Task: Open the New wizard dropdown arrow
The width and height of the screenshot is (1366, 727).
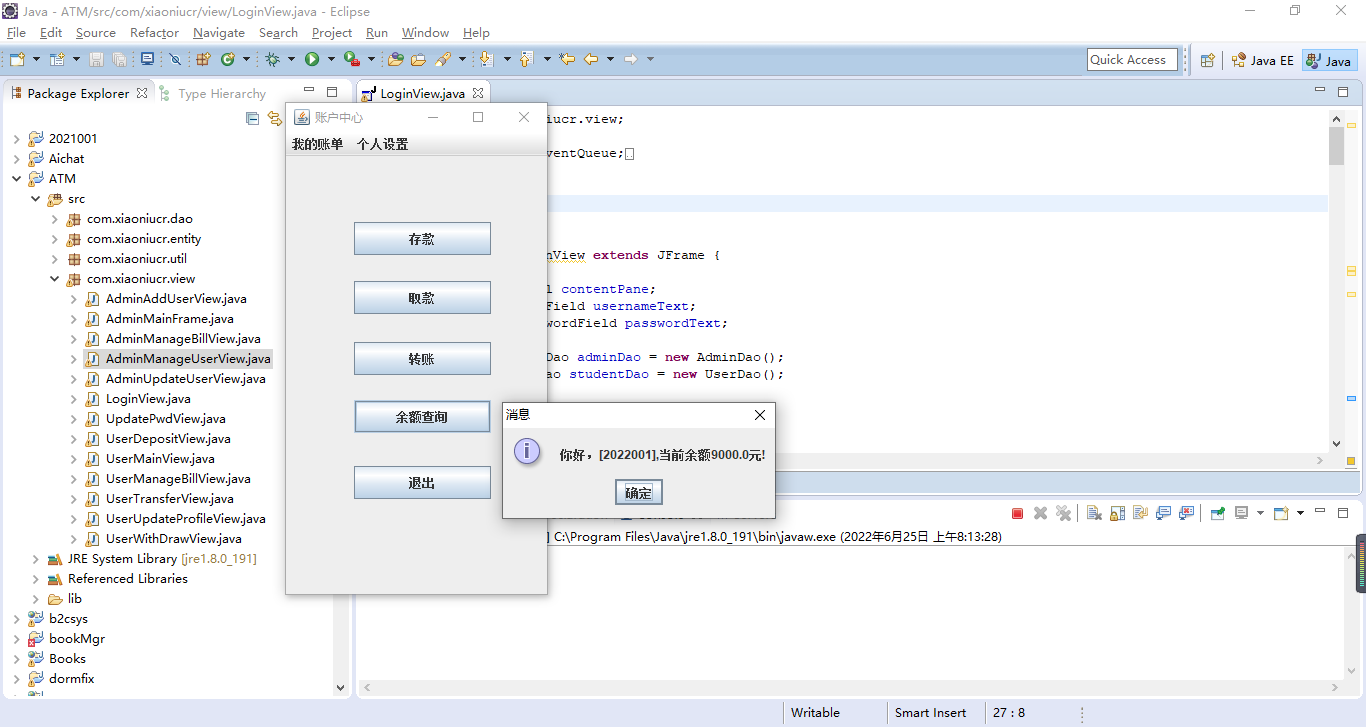Action: [x=37, y=60]
